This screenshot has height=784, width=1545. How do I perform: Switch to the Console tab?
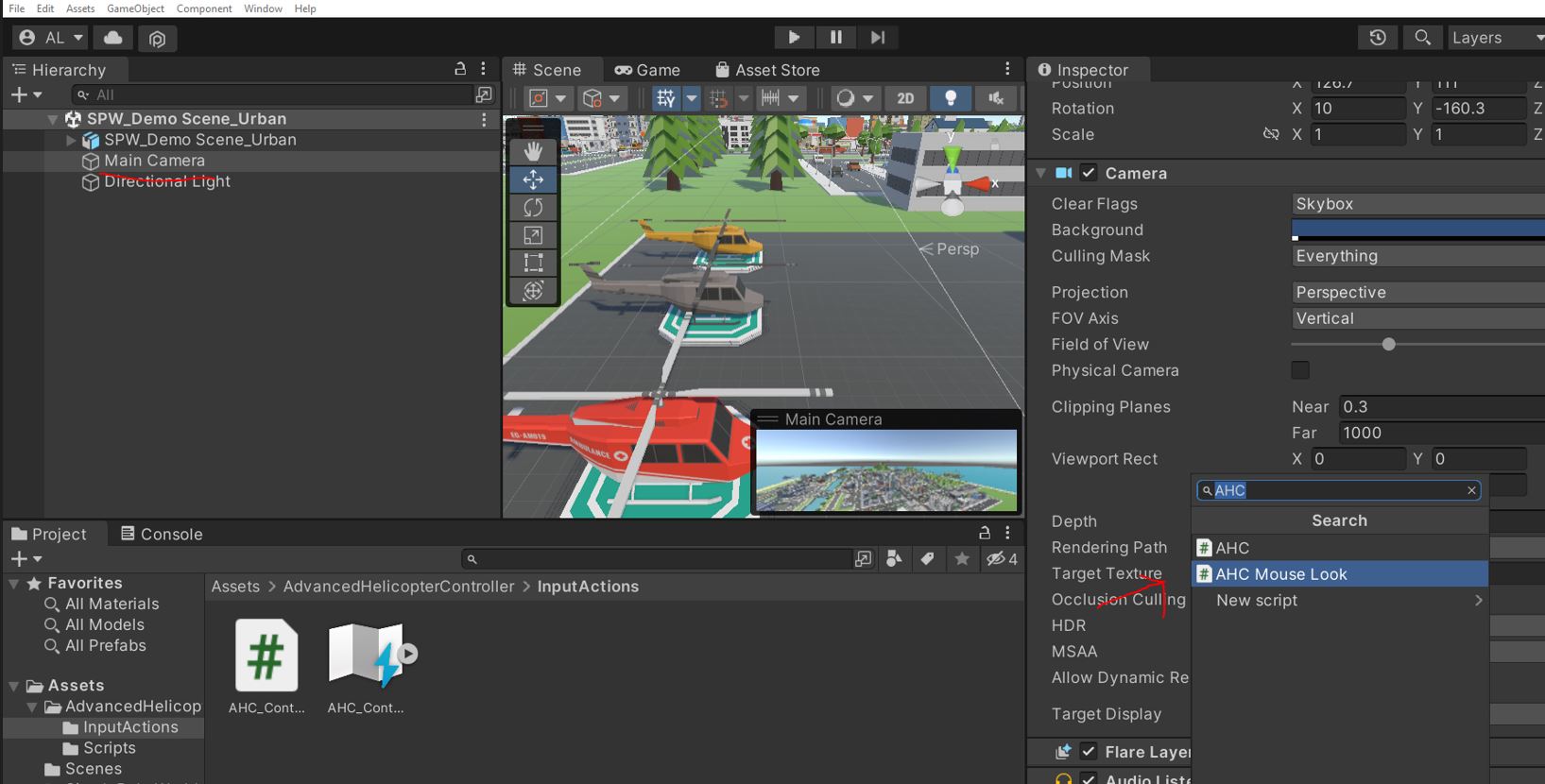162,534
